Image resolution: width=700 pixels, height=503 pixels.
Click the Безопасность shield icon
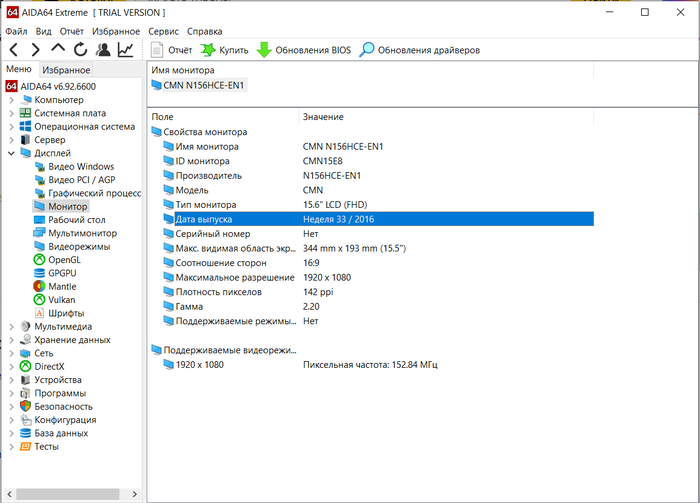pos(25,407)
